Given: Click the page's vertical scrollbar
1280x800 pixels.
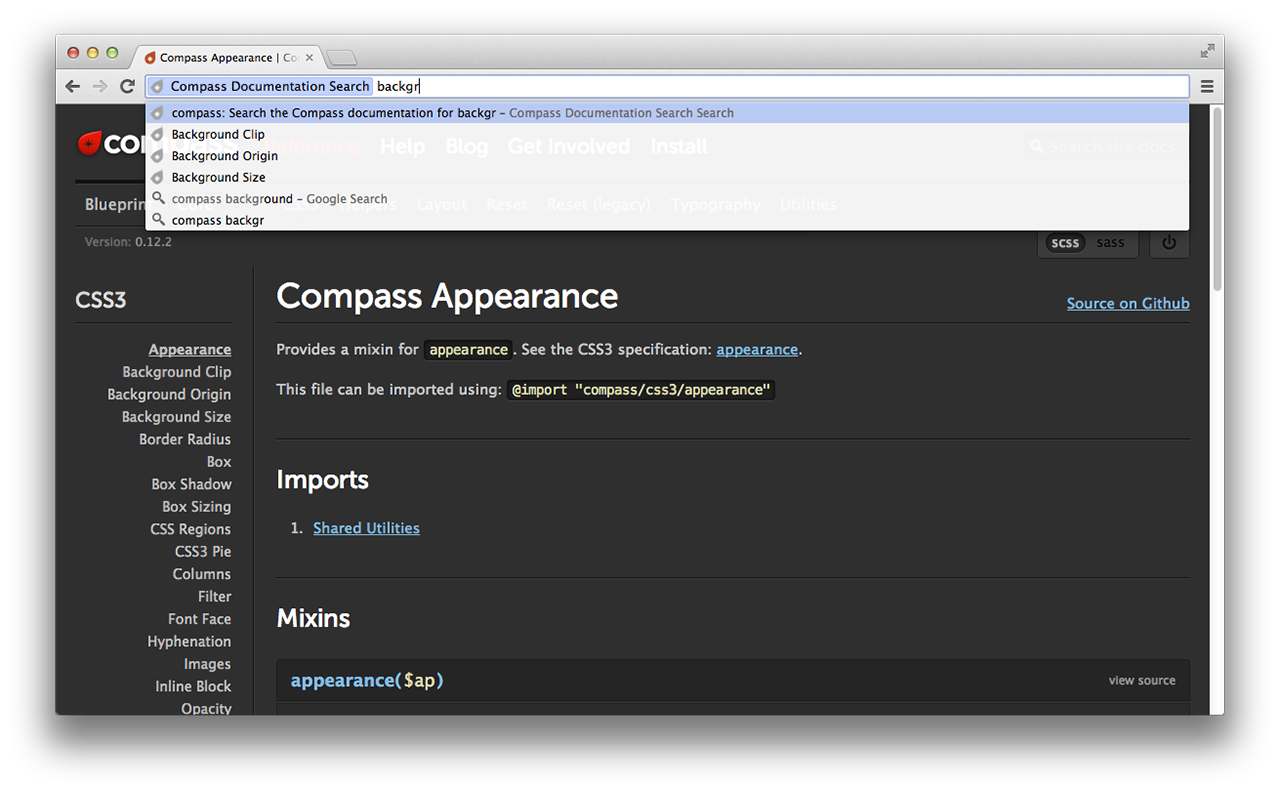Looking at the screenshot, I should point(1217,198).
